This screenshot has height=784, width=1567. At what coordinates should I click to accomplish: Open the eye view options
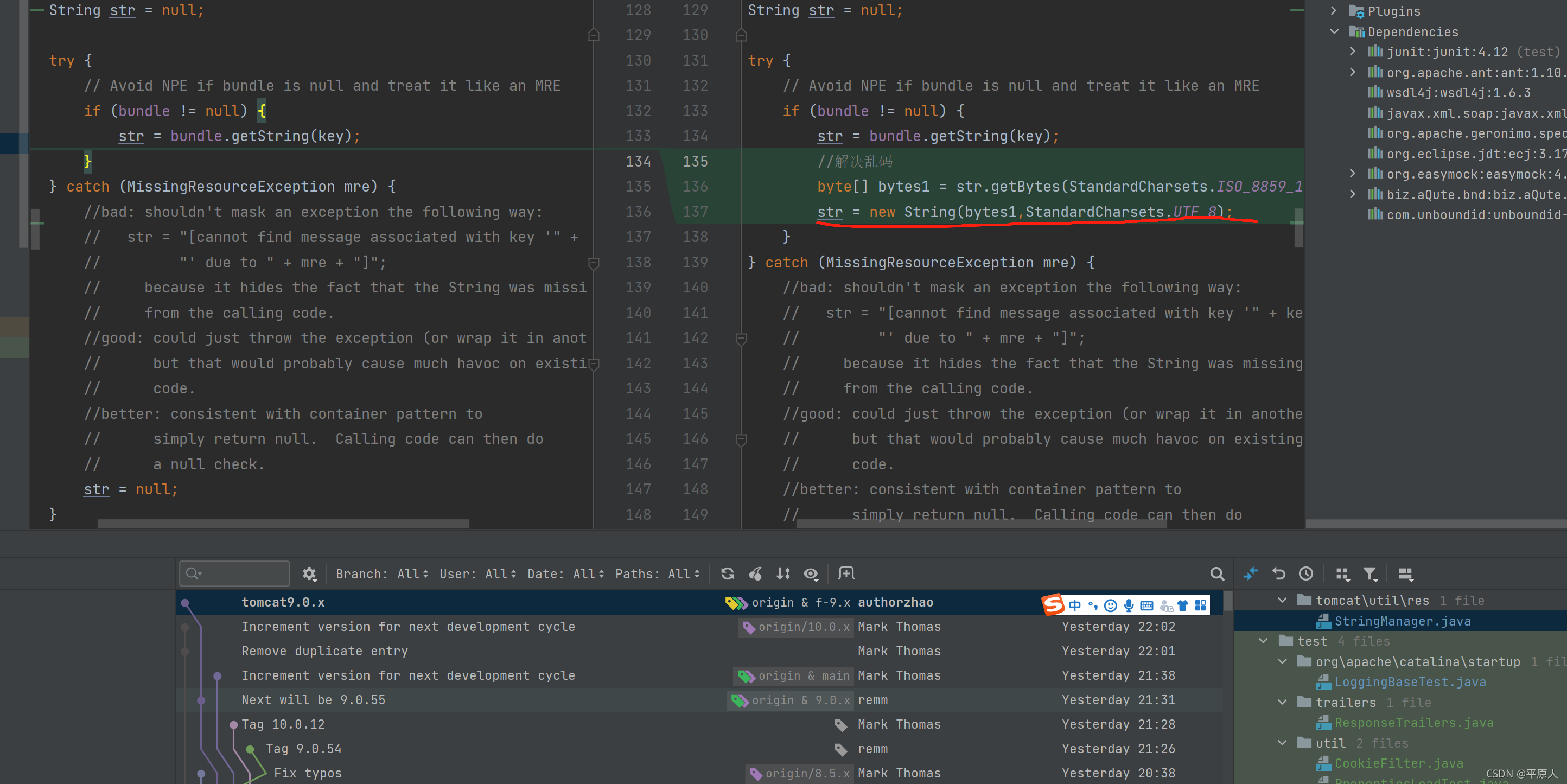[811, 573]
